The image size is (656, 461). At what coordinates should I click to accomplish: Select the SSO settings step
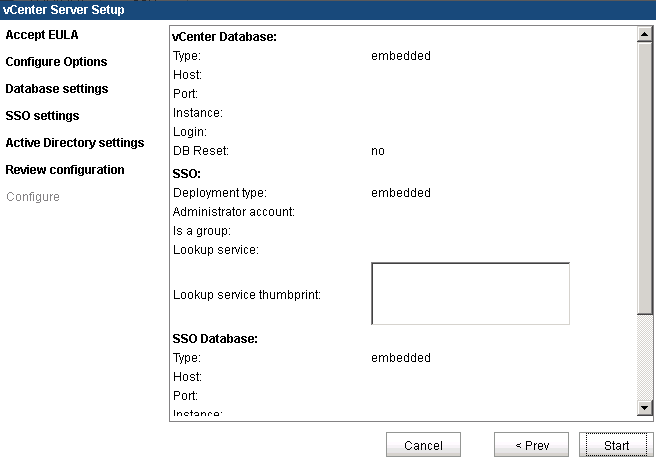(x=42, y=116)
